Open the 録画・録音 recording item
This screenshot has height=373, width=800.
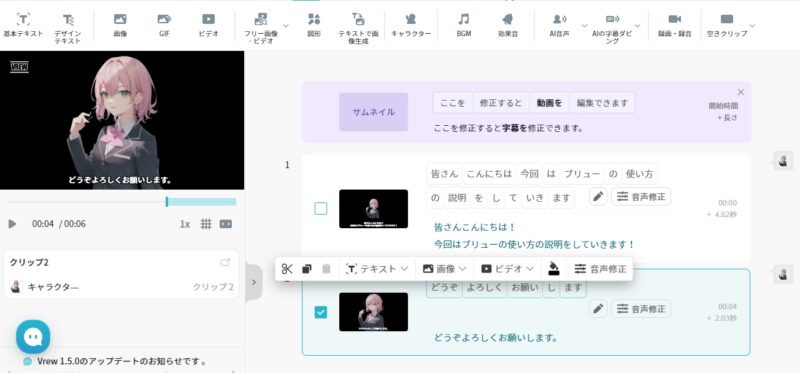(674, 26)
